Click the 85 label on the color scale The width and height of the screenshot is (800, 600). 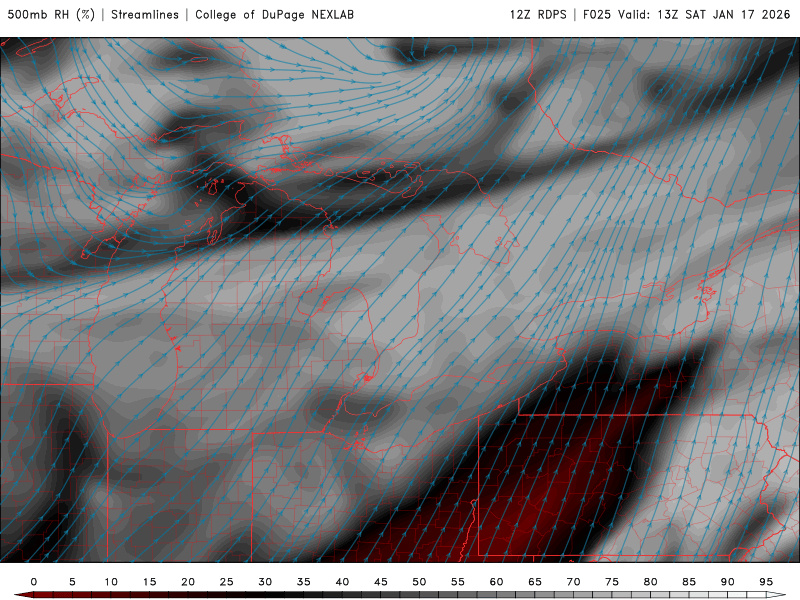click(x=689, y=582)
